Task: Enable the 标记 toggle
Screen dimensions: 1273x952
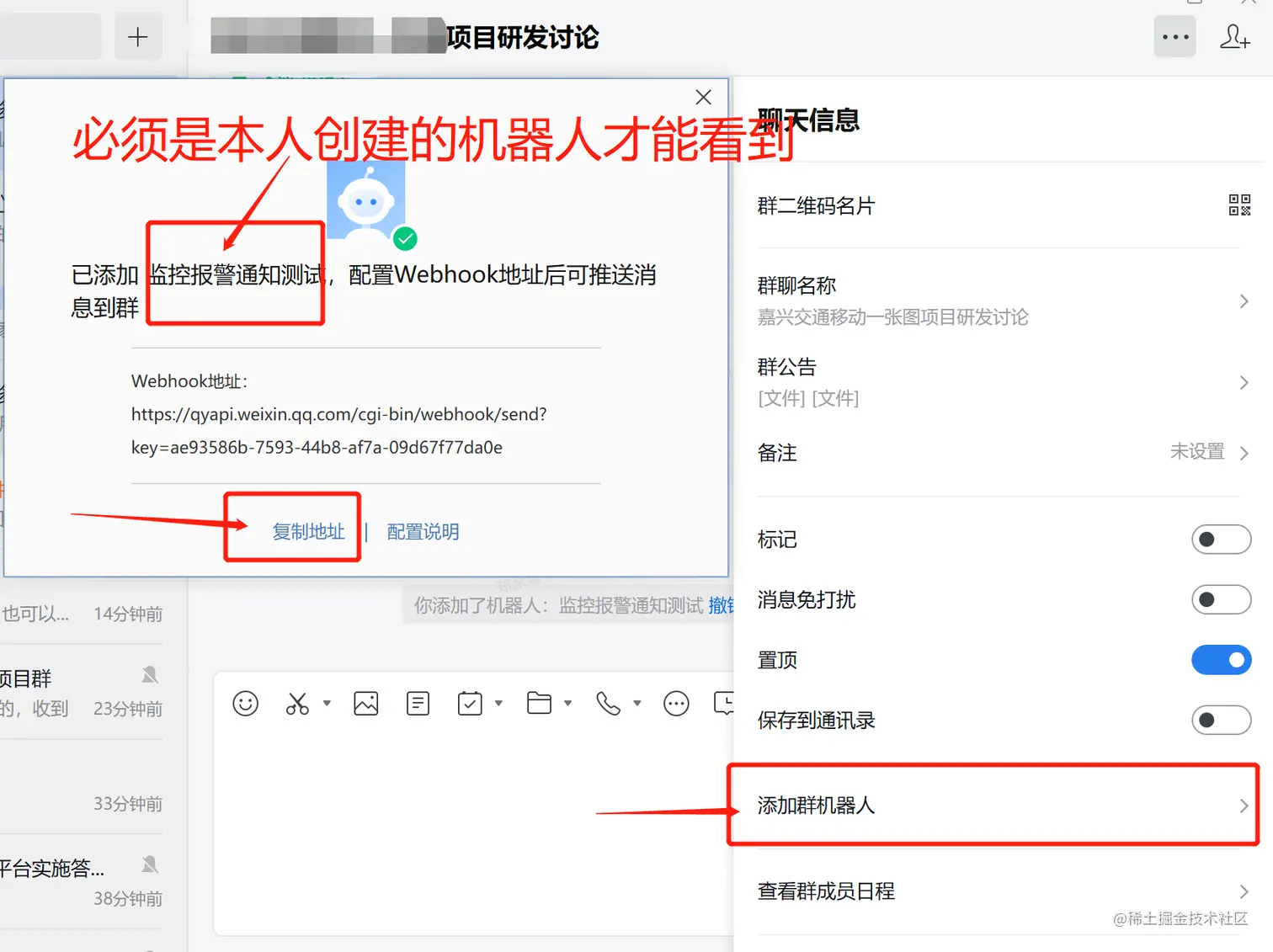Action: coord(1222,539)
